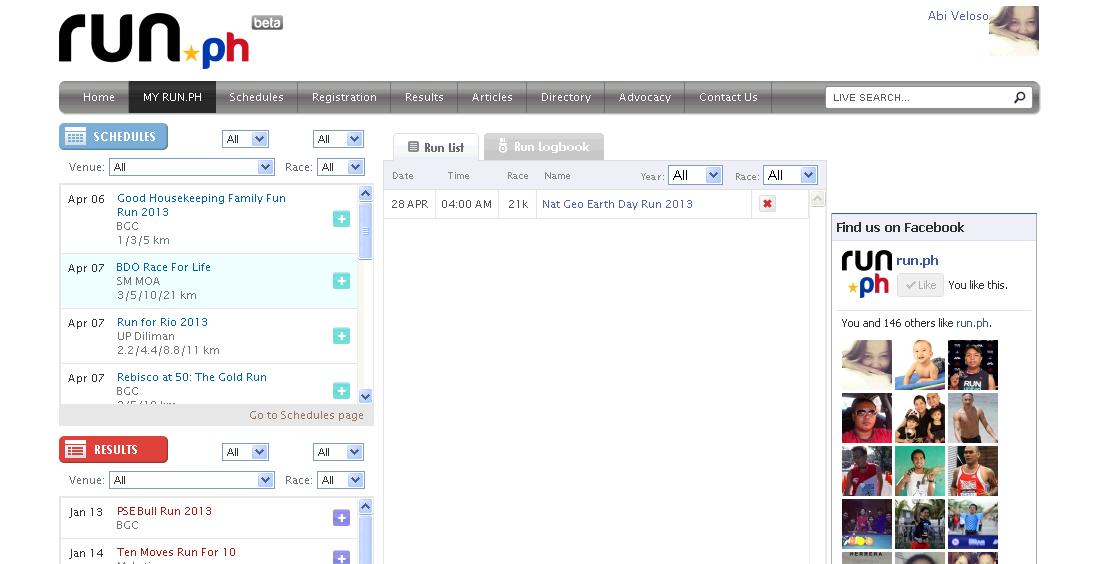Go to Home in navigation bar
1104x564 pixels.
pyautogui.click(x=99, y=97)
